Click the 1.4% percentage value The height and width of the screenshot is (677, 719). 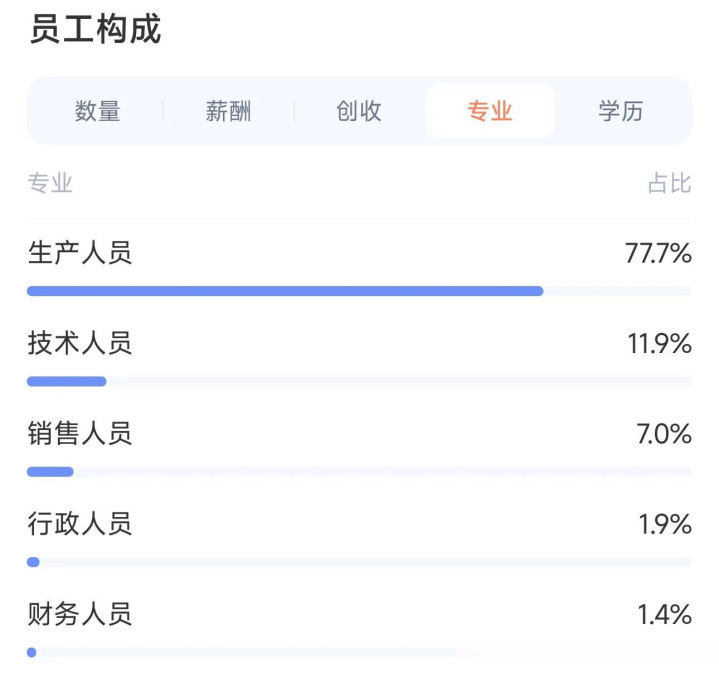click(665, 614)
